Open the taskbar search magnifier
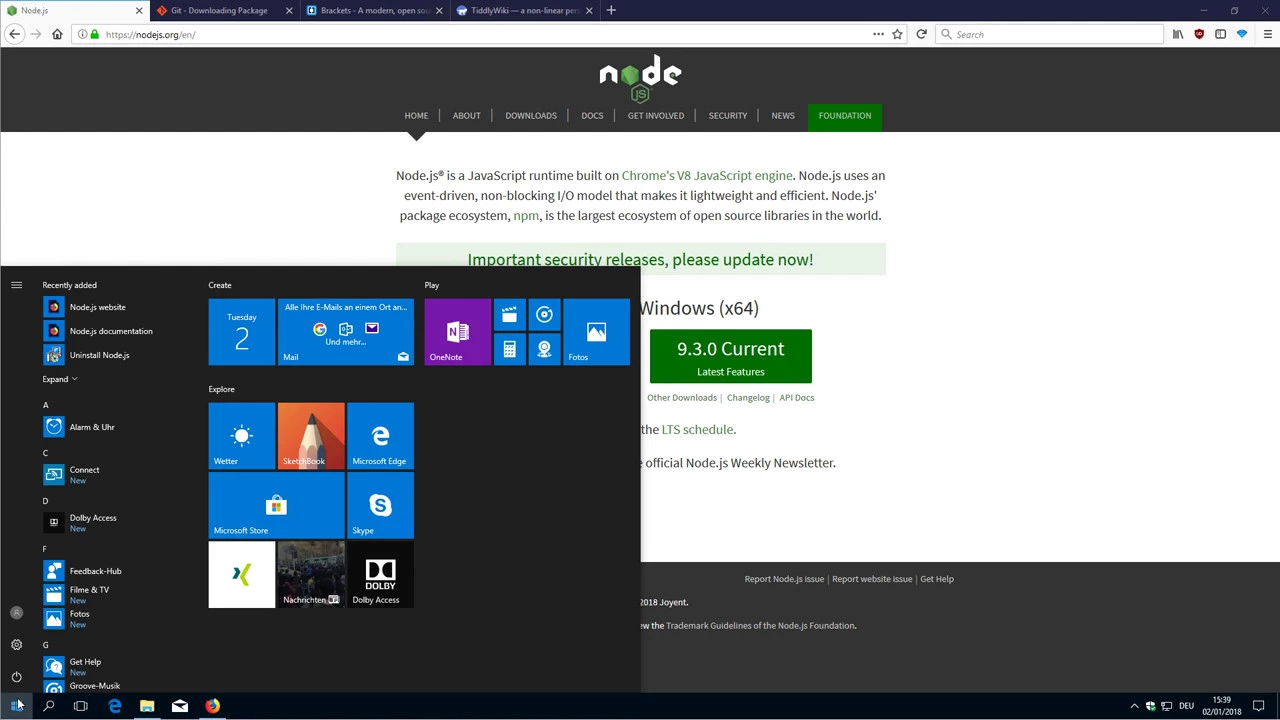The width and height of the screenshot is (1280, 720). click(x=48, y=706)
